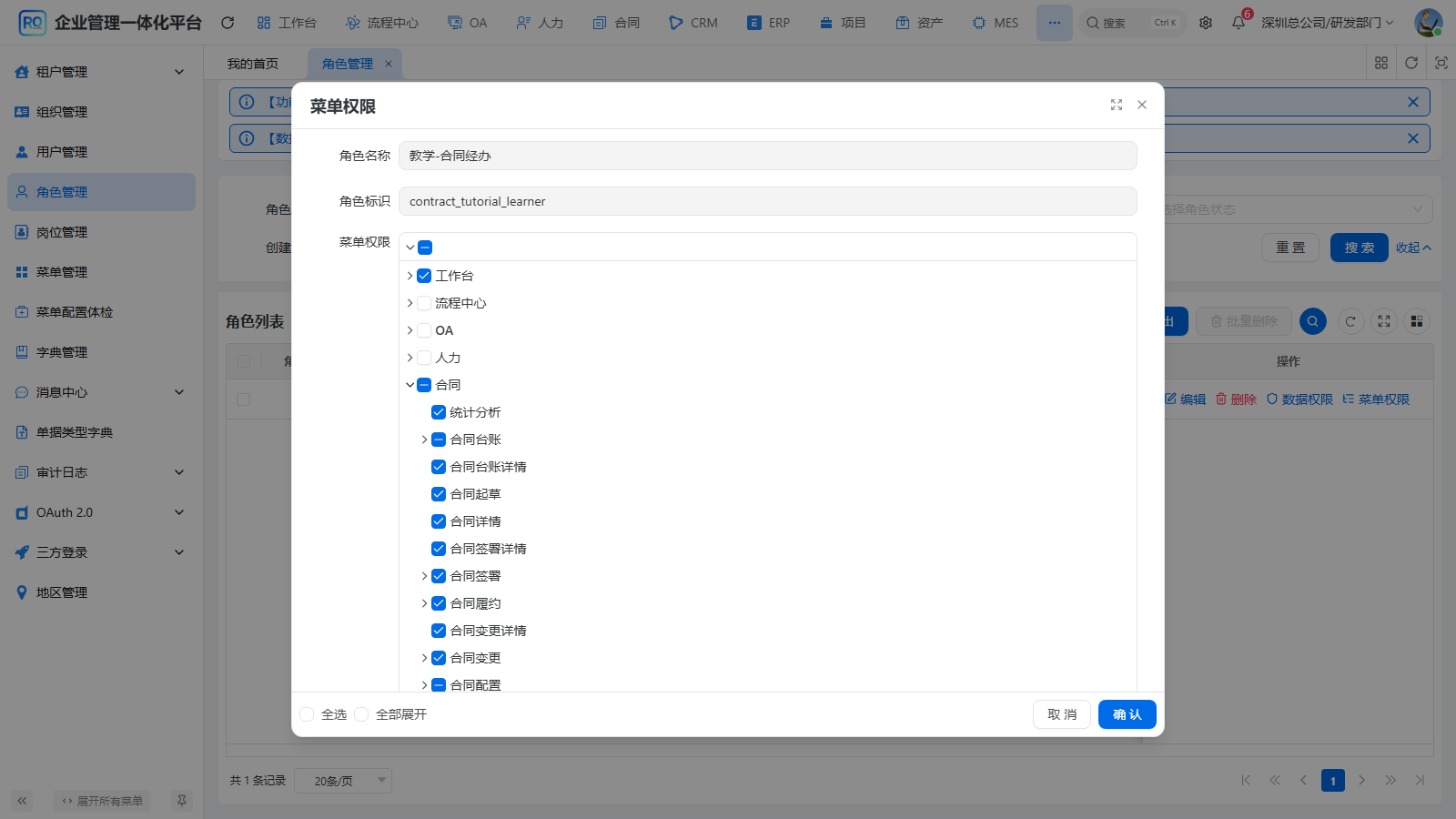Click the tab layout grid icon

coord(1381,63)
